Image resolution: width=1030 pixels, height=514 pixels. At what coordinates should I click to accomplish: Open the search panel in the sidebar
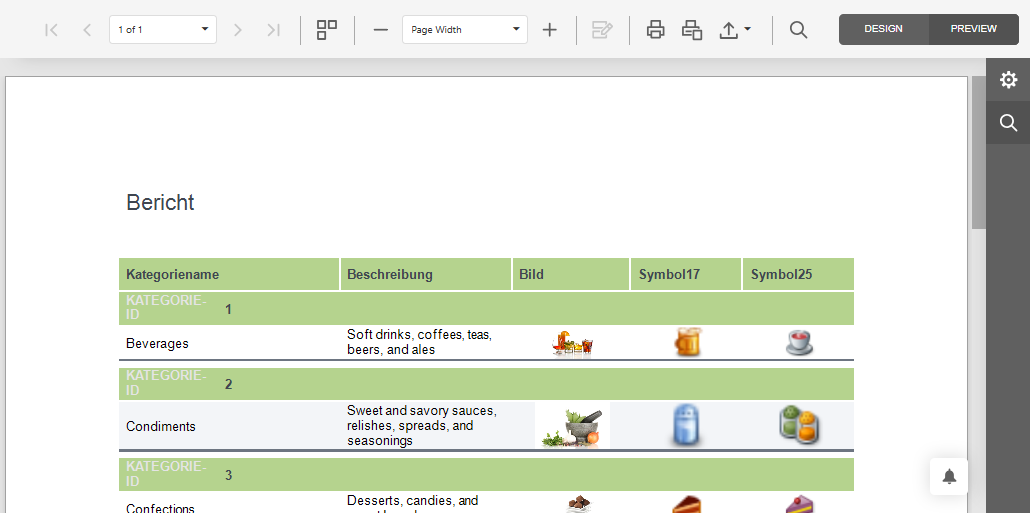[x=1008, y=123]
